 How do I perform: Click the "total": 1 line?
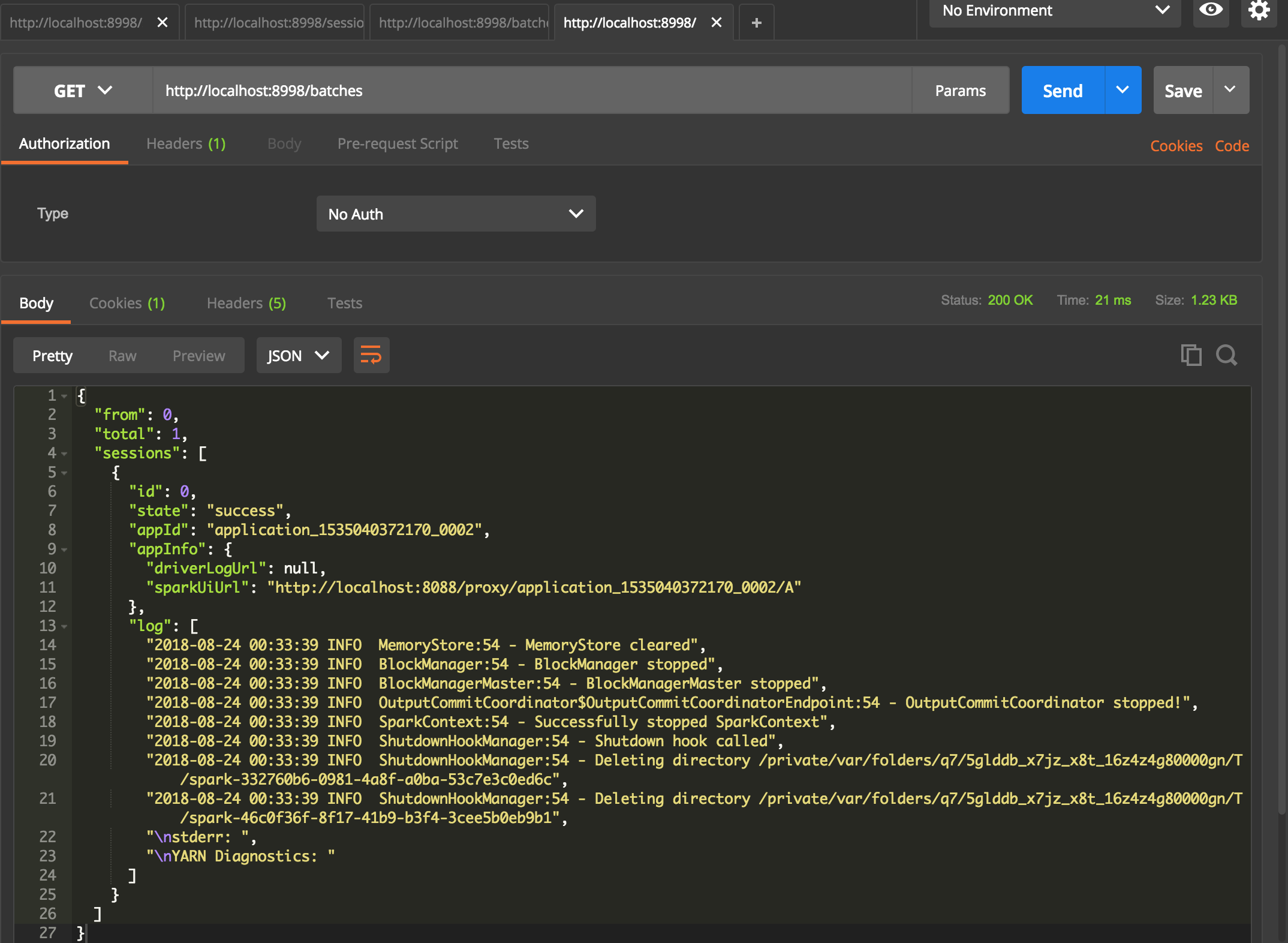click(x=141, y=434)
